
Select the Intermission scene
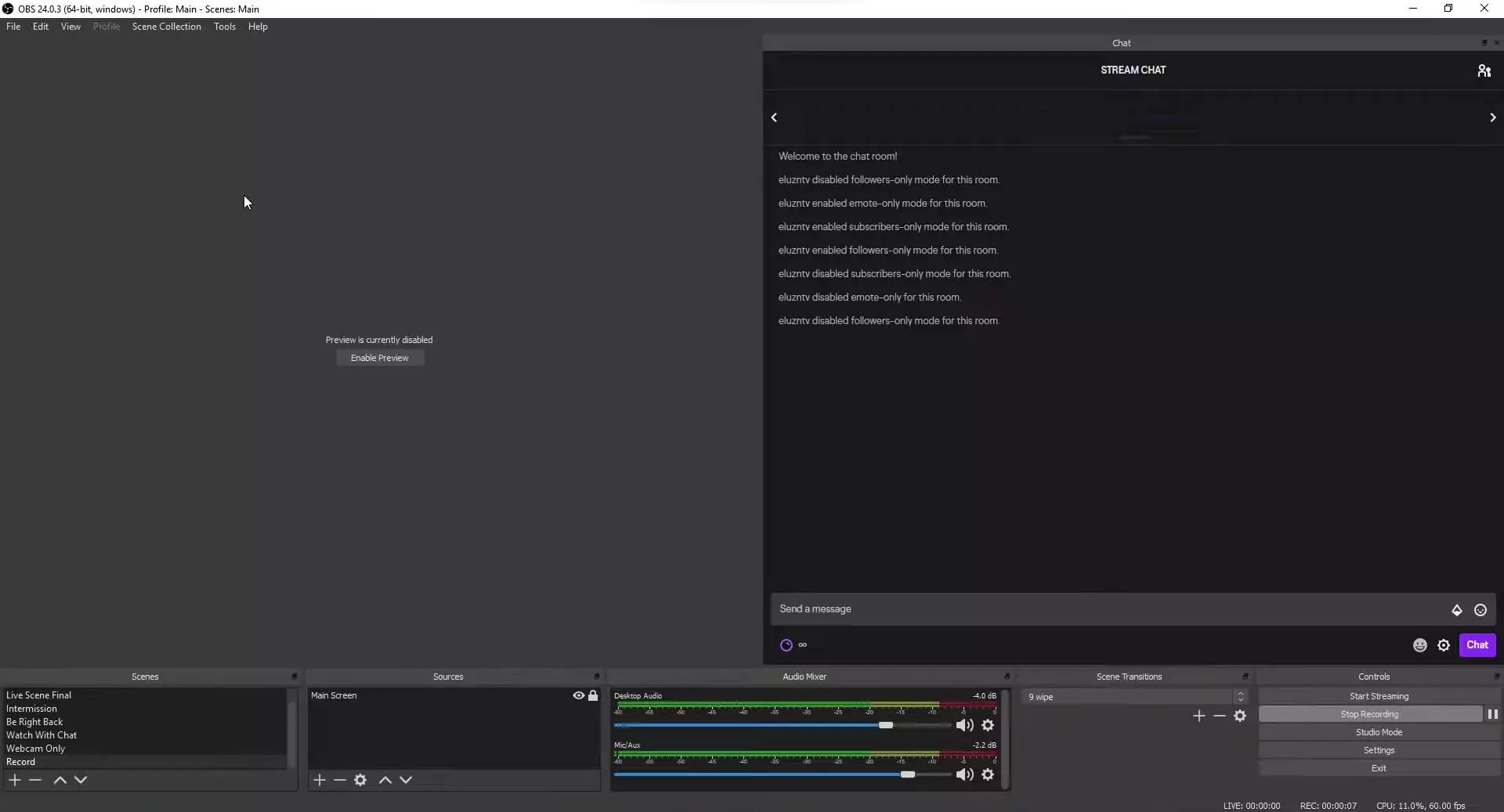146,709
